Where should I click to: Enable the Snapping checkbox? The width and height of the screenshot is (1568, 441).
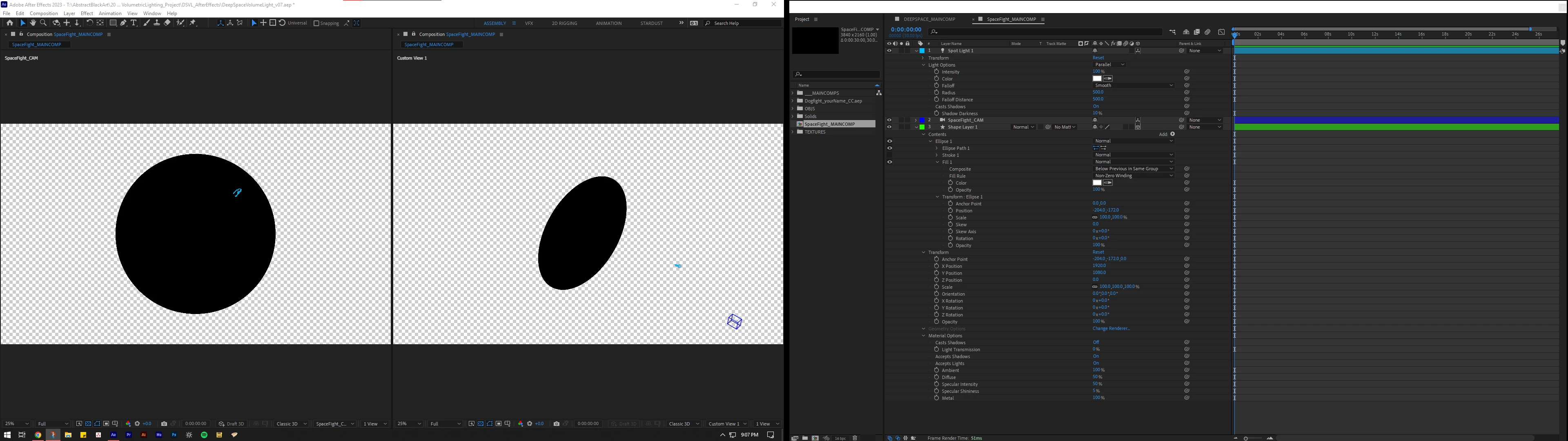[316, 23]
